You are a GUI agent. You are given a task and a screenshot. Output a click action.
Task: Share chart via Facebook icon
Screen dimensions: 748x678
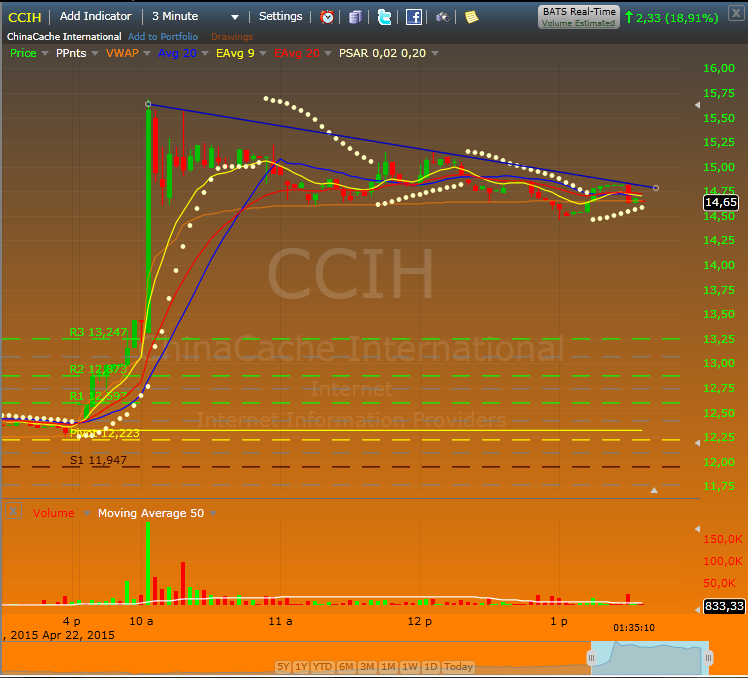point(414,17)
